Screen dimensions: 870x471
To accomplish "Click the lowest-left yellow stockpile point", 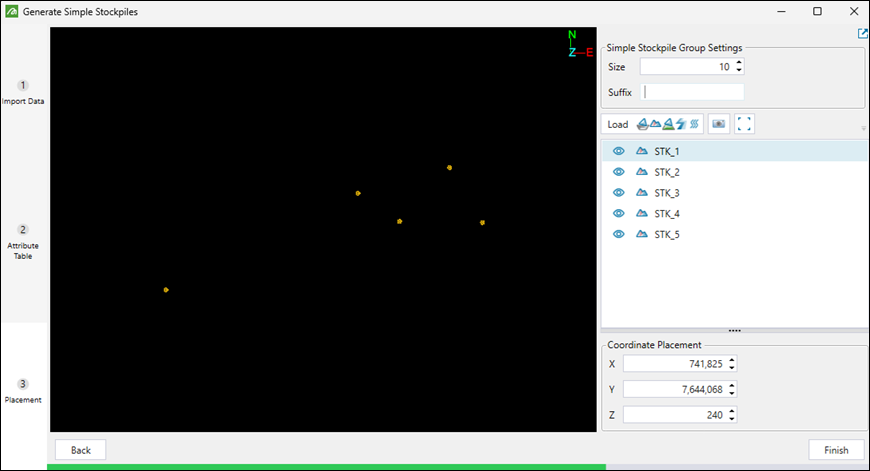I will pos(166,290).
